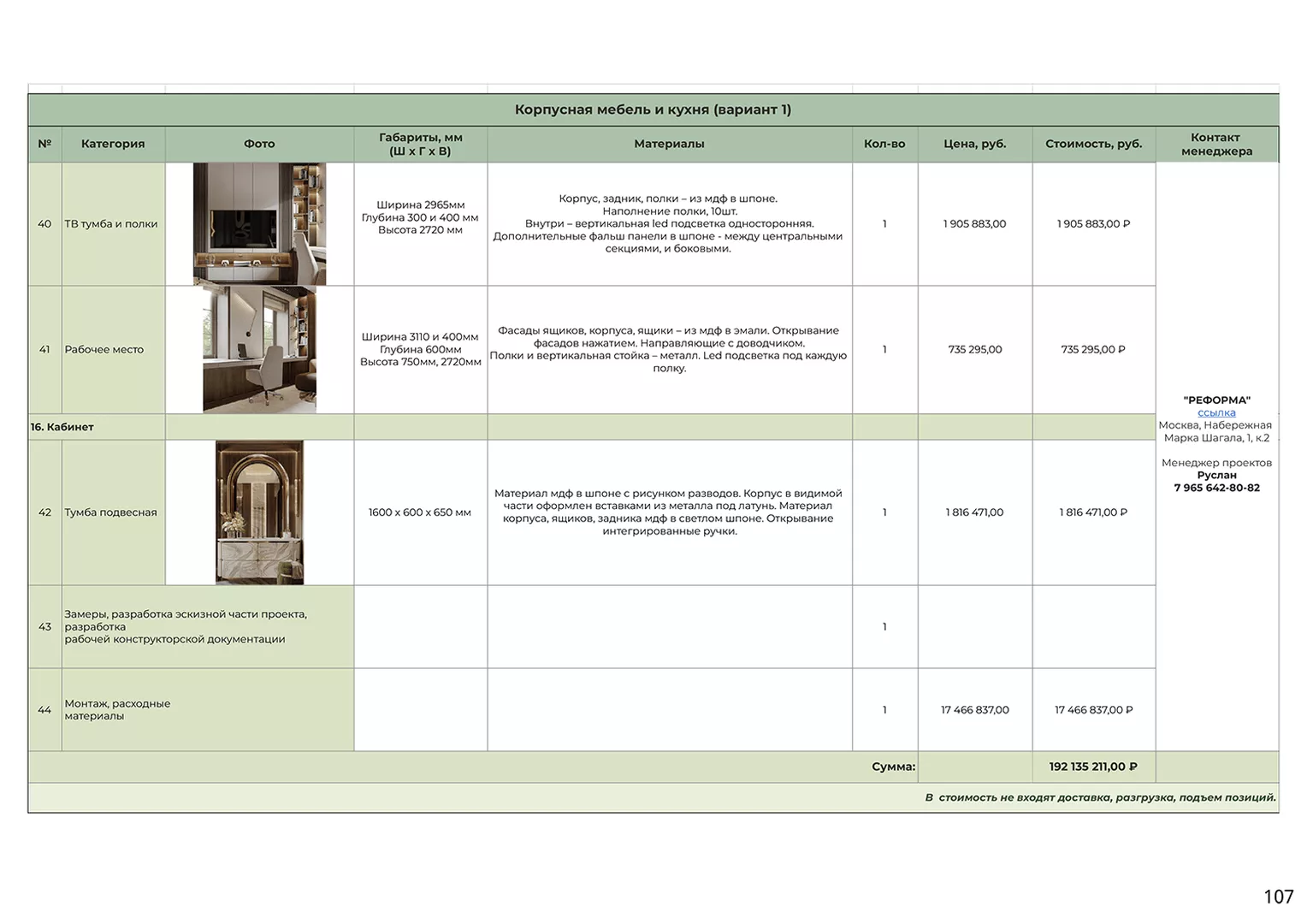Select the total sum cell 192 135 211,00 ₽

[1093, 767]
